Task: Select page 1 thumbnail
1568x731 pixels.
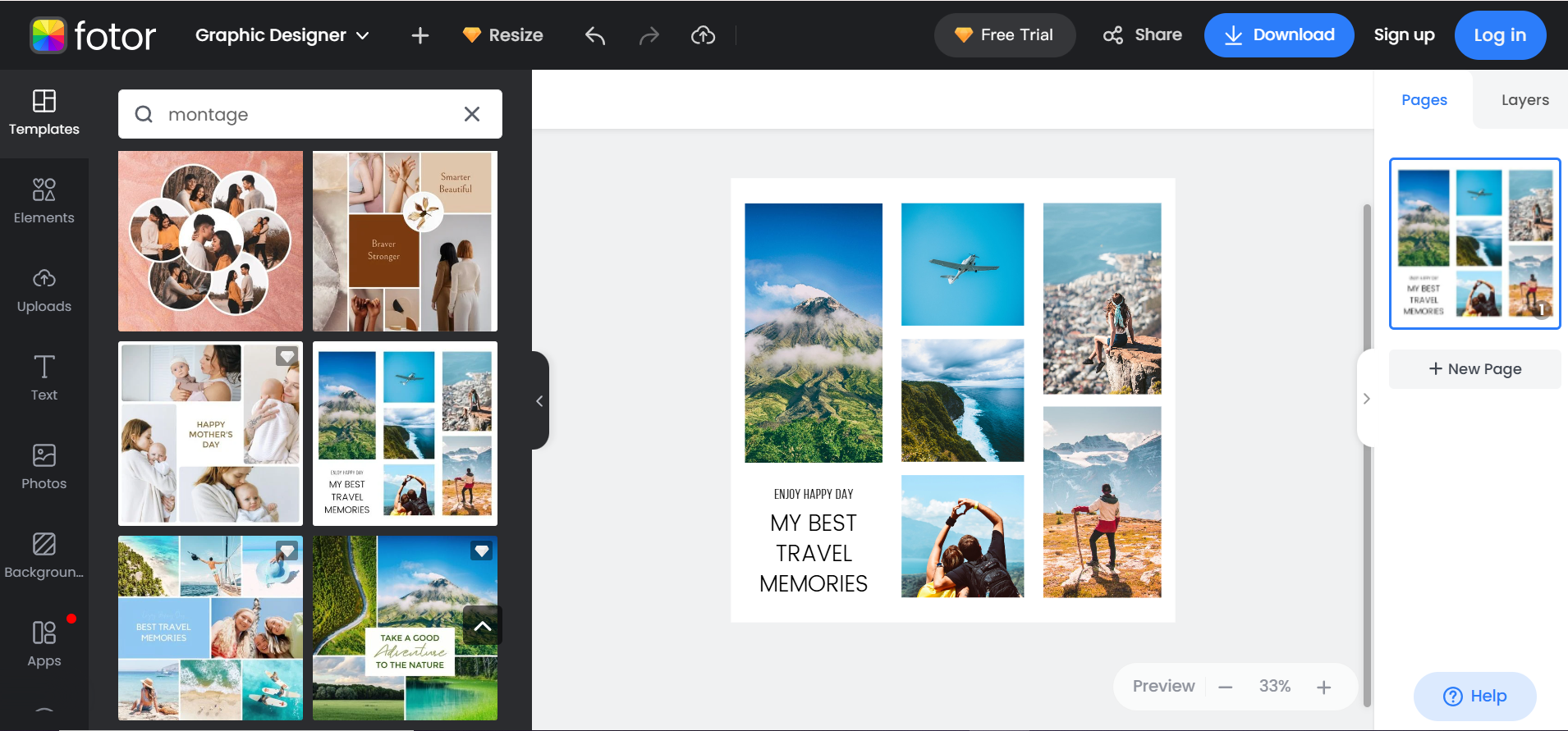Action: point(1474,244)
